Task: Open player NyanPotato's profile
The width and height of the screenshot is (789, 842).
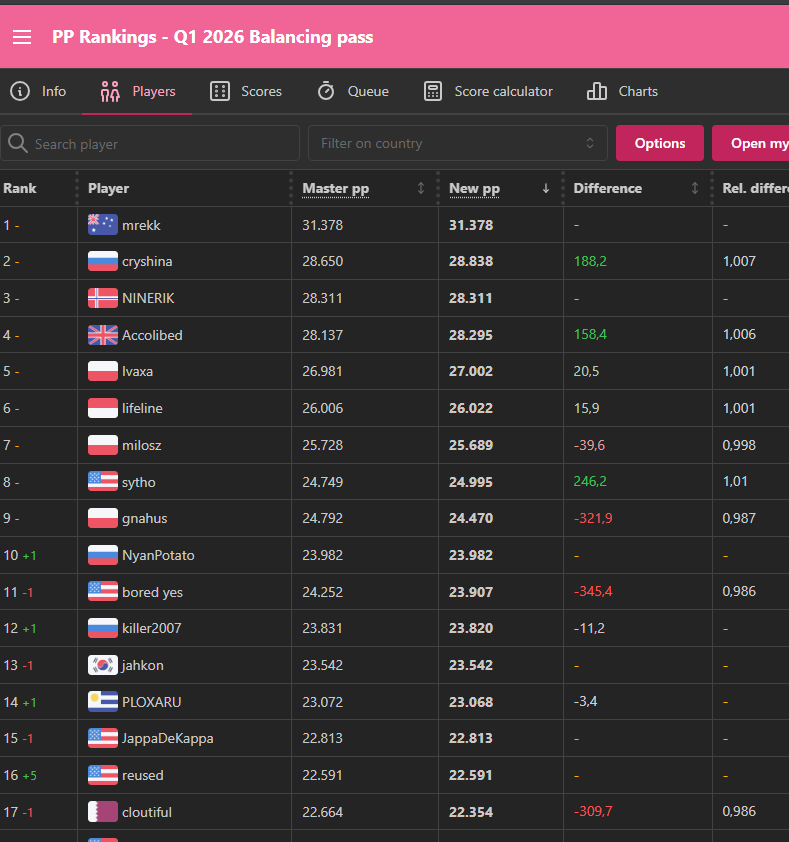Action: pyautogui.click(x=158, y=555)
